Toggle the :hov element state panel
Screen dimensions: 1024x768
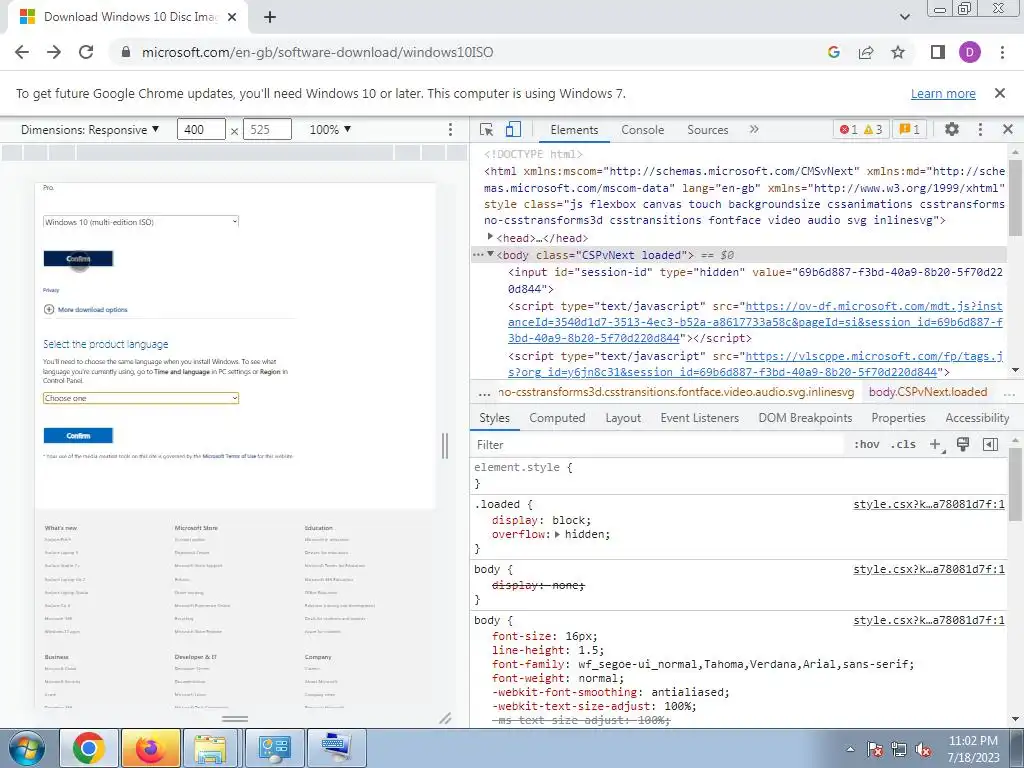867,445
